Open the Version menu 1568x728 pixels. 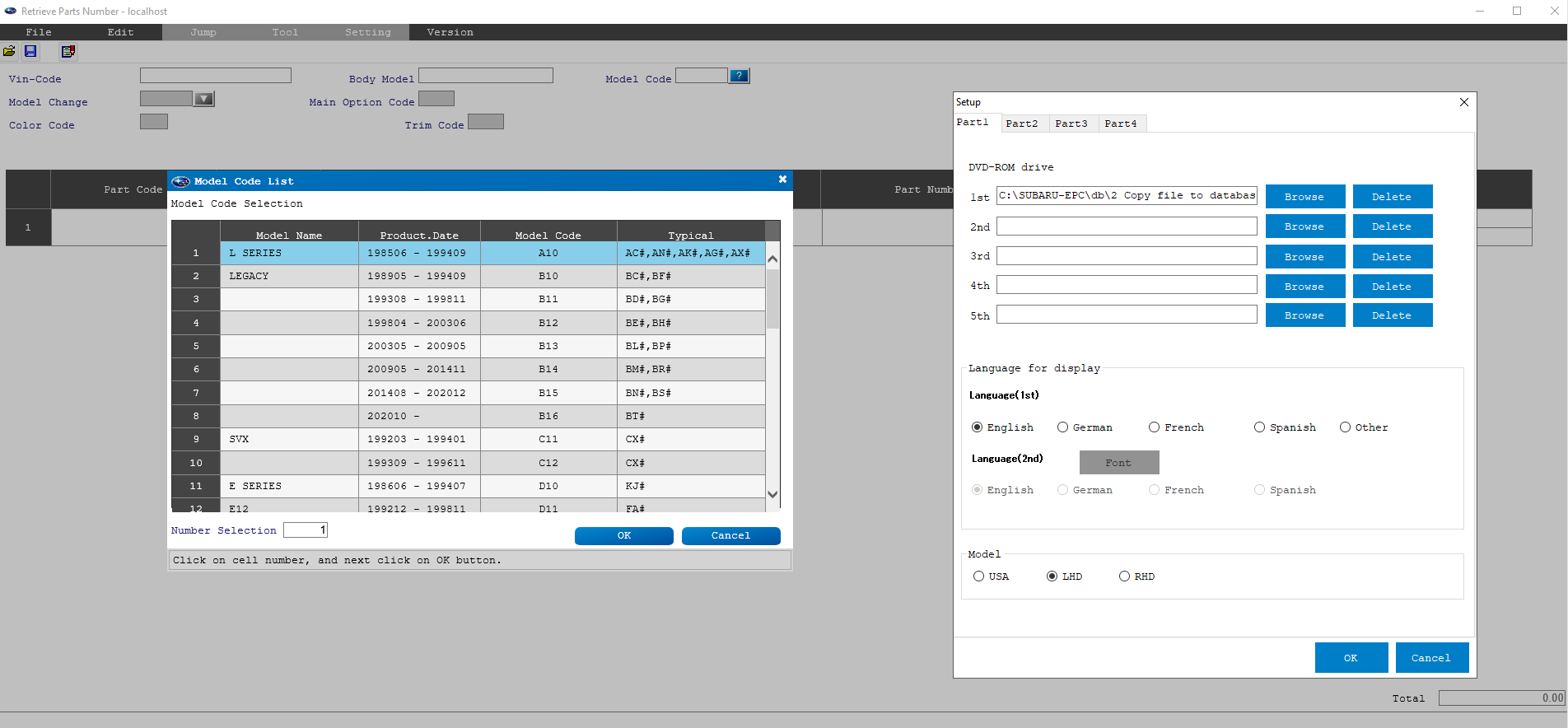pyautogui.click(x=450, y=32)
